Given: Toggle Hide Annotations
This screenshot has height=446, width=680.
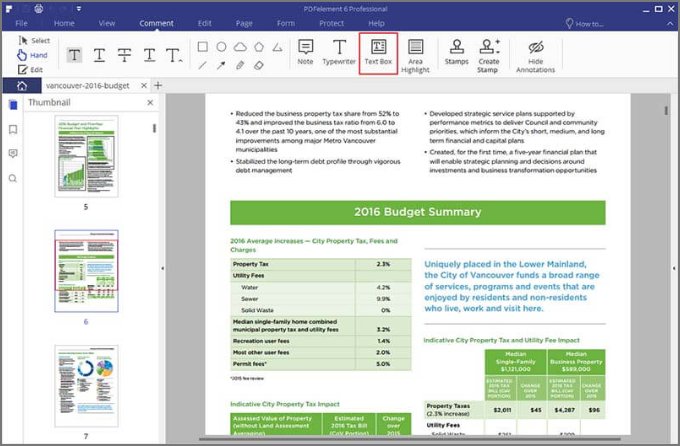Looking at the screenshot, I should (536, 56).
